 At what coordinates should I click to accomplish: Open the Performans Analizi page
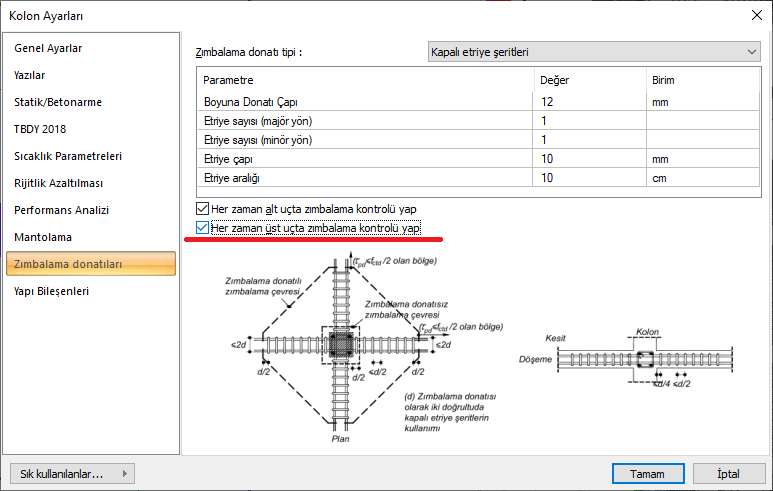pyautogui.click(x=61, y=210)
